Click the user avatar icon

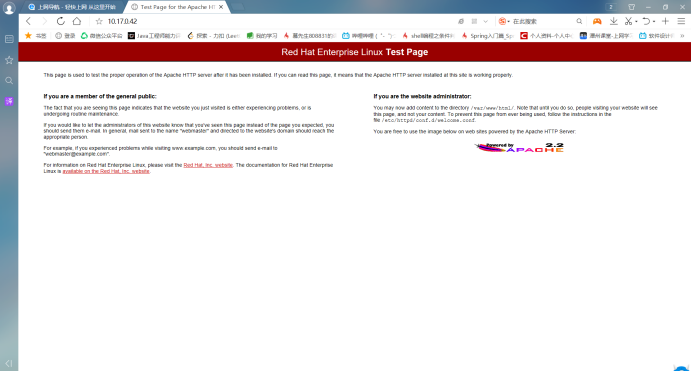[x=9, y=8]
